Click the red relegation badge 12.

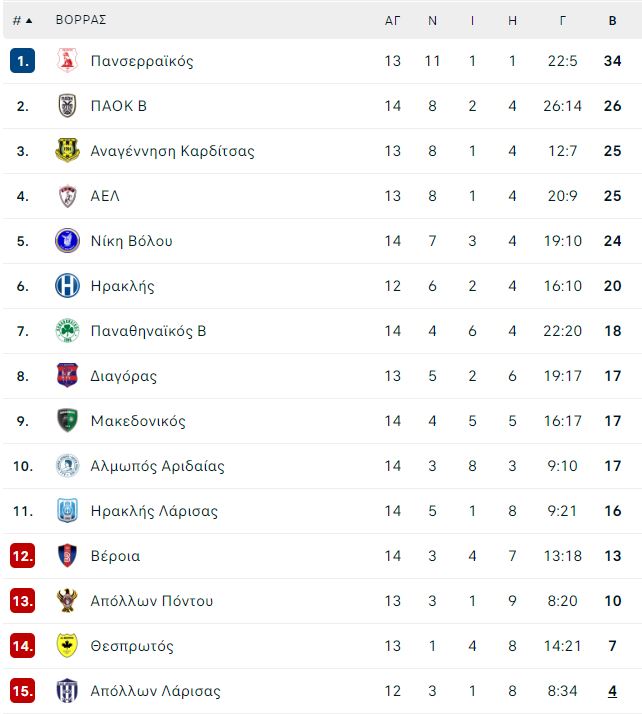(x=22, y=556)
